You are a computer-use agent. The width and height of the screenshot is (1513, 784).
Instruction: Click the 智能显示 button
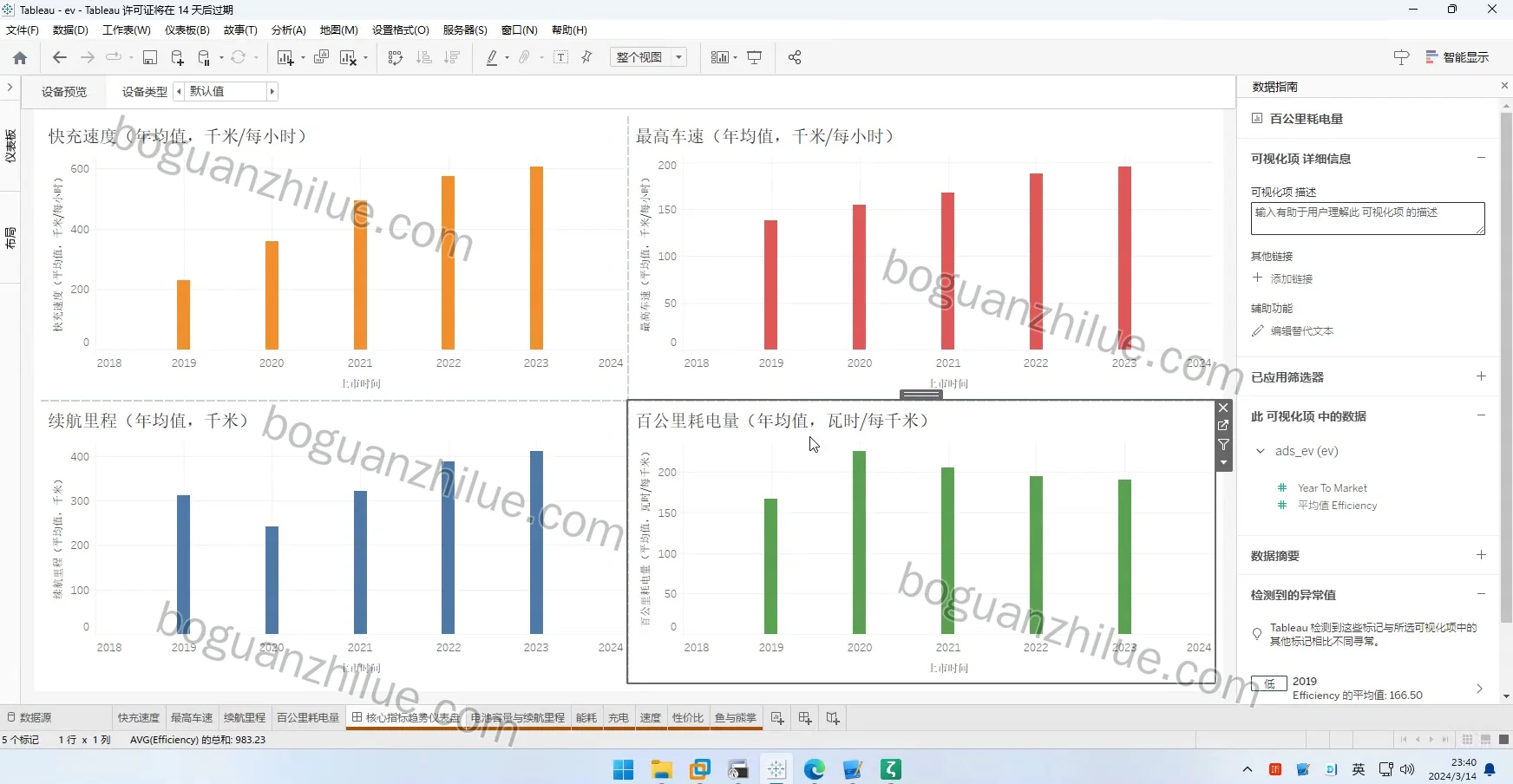pos(1457,57)
